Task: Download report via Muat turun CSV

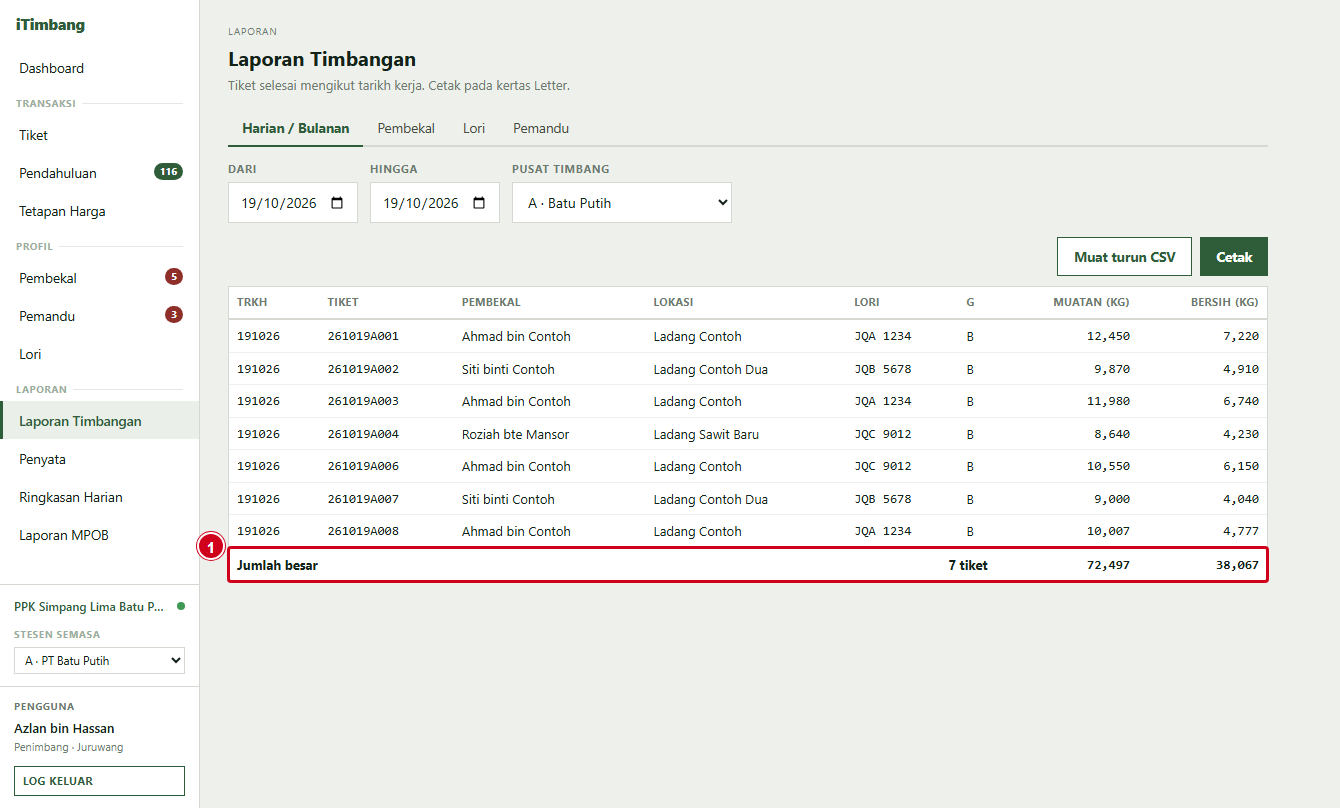Action: (x=1125, y=257)
